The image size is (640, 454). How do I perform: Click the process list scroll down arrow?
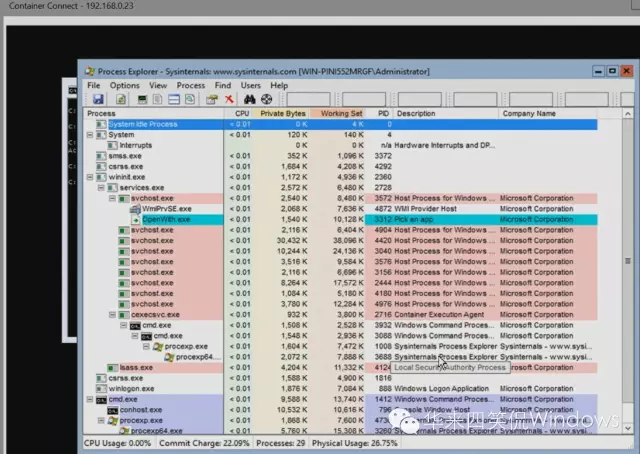pos(628,428)
